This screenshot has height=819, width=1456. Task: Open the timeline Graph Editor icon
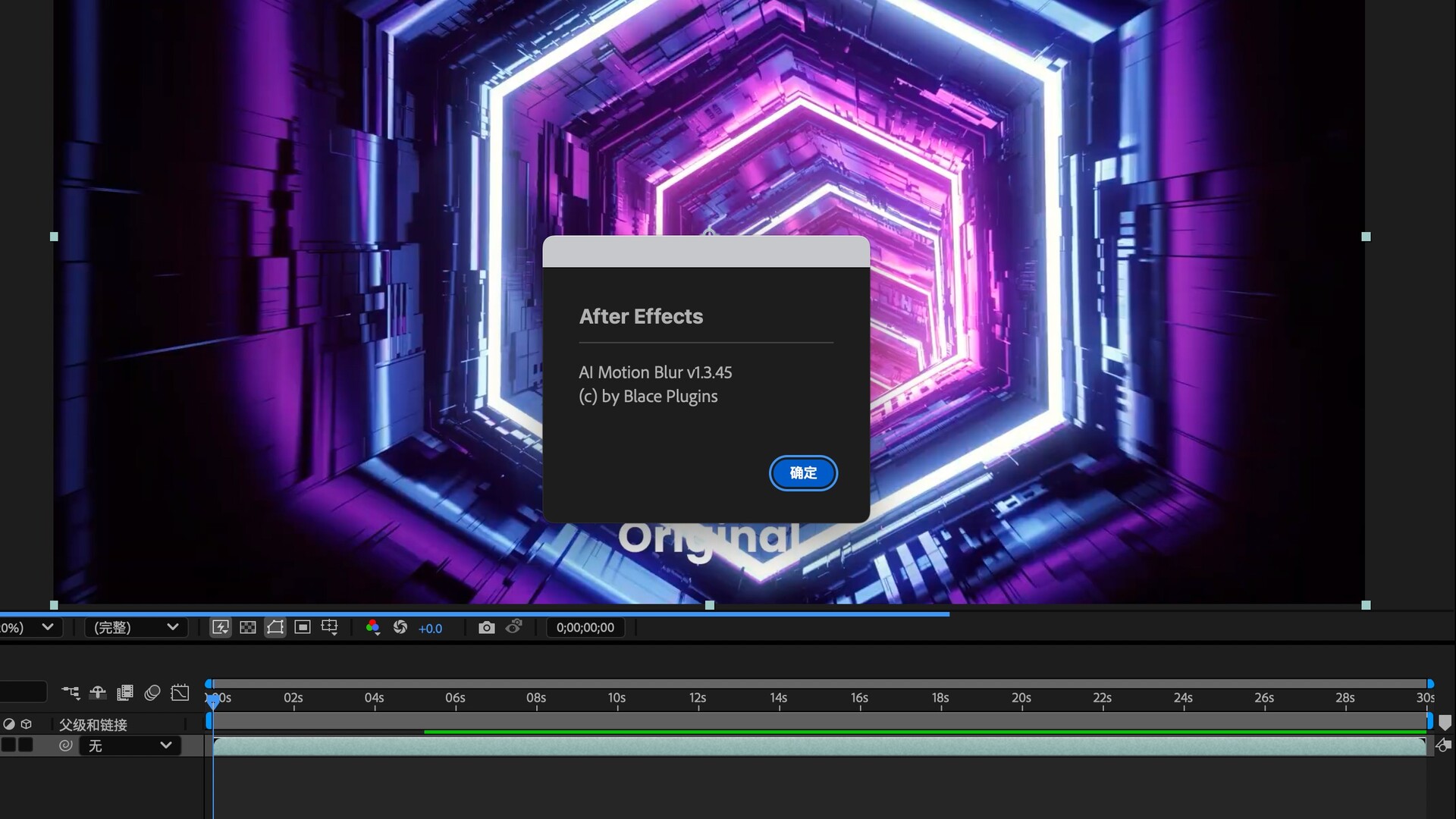click(x=180, y=692)
